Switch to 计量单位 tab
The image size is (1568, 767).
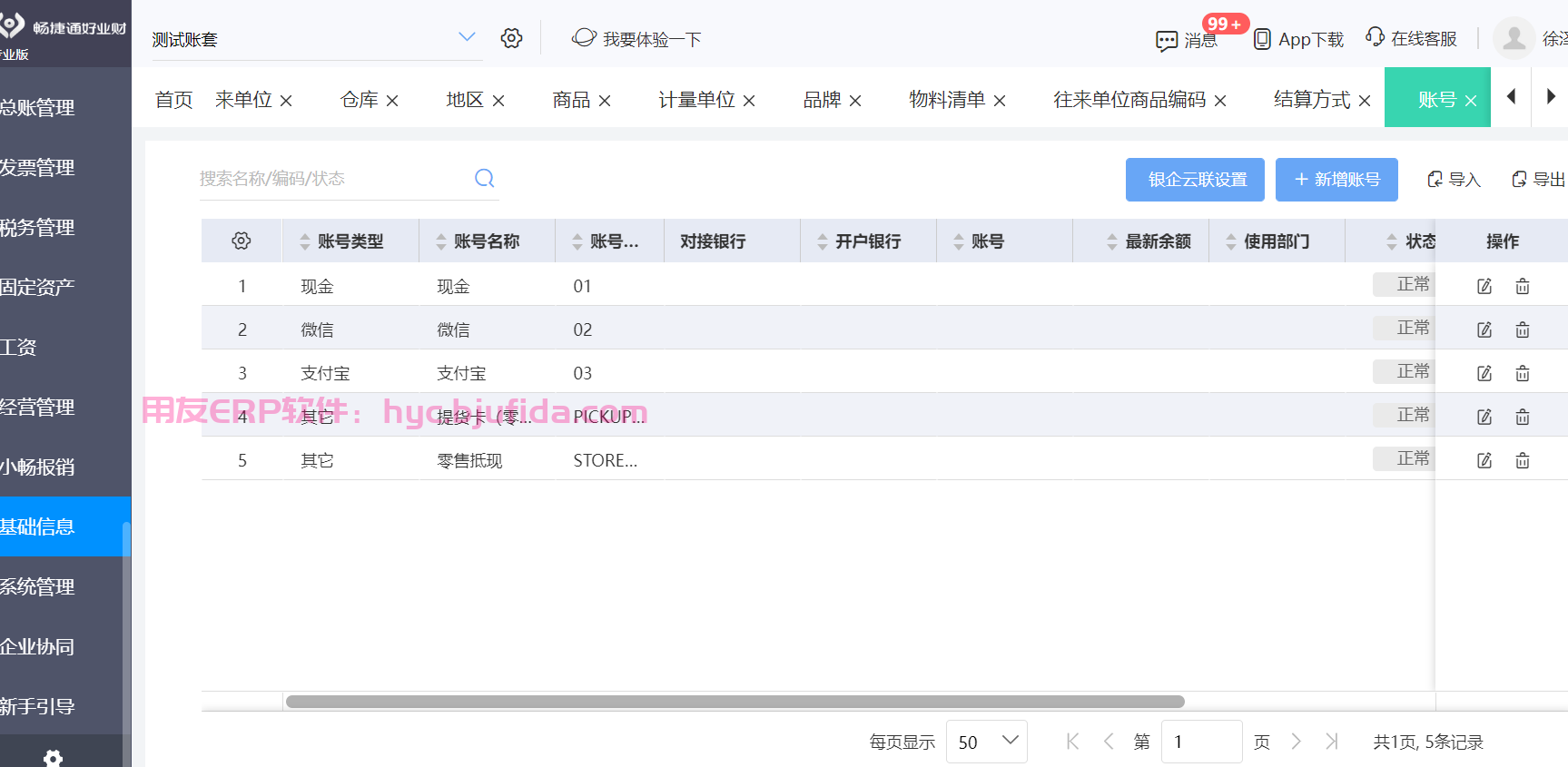coord(696,100)
